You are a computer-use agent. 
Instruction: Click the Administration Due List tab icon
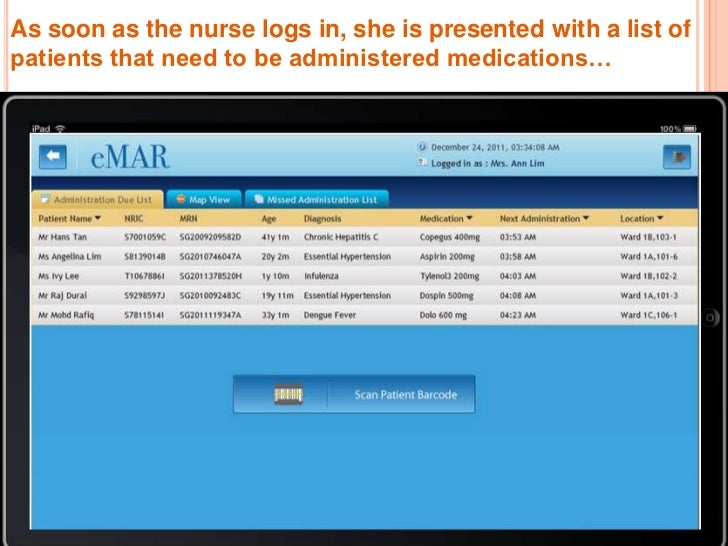45,199
